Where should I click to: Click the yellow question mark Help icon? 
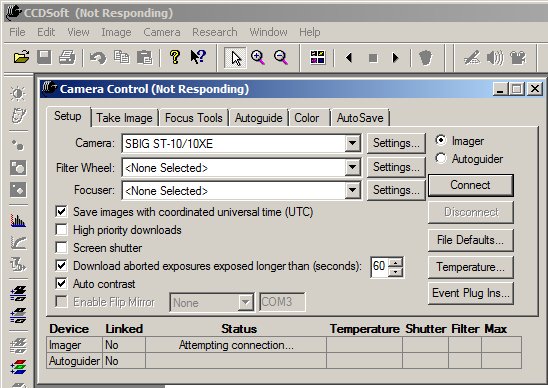tap(175, 57)
